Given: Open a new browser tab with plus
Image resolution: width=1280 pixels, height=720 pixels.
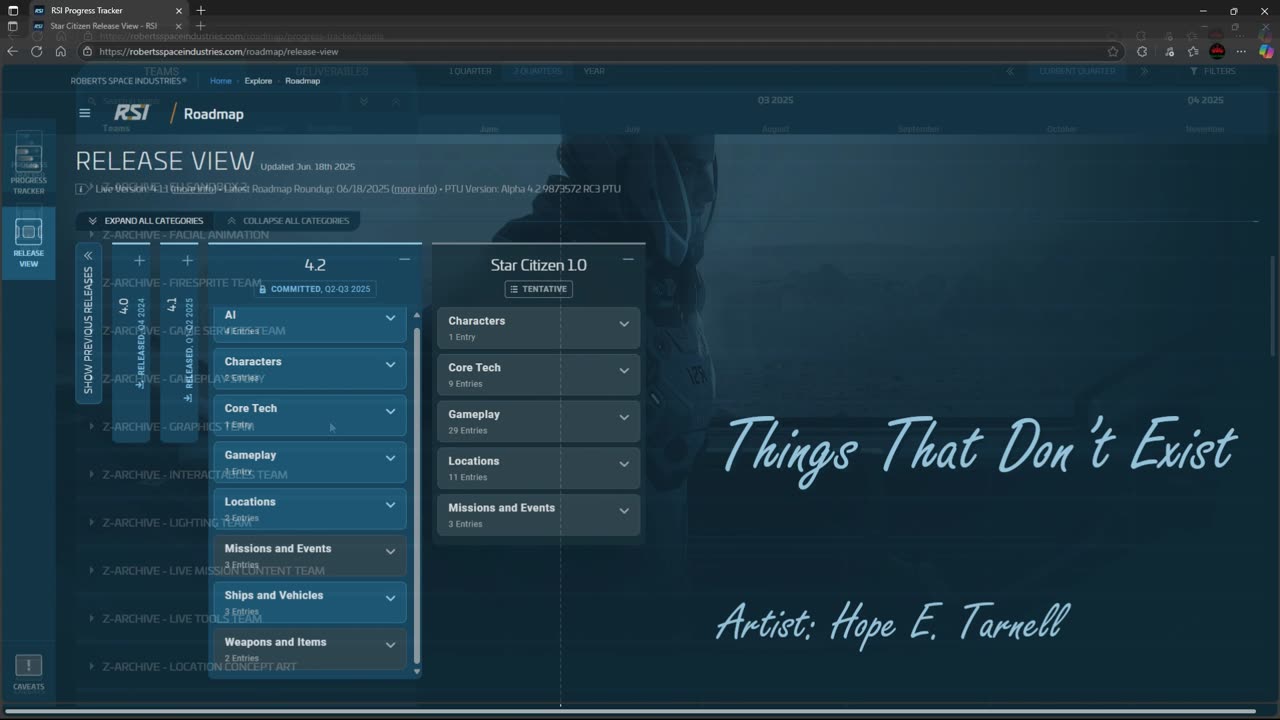Looking at the screenshot, I should coord(201,10).
